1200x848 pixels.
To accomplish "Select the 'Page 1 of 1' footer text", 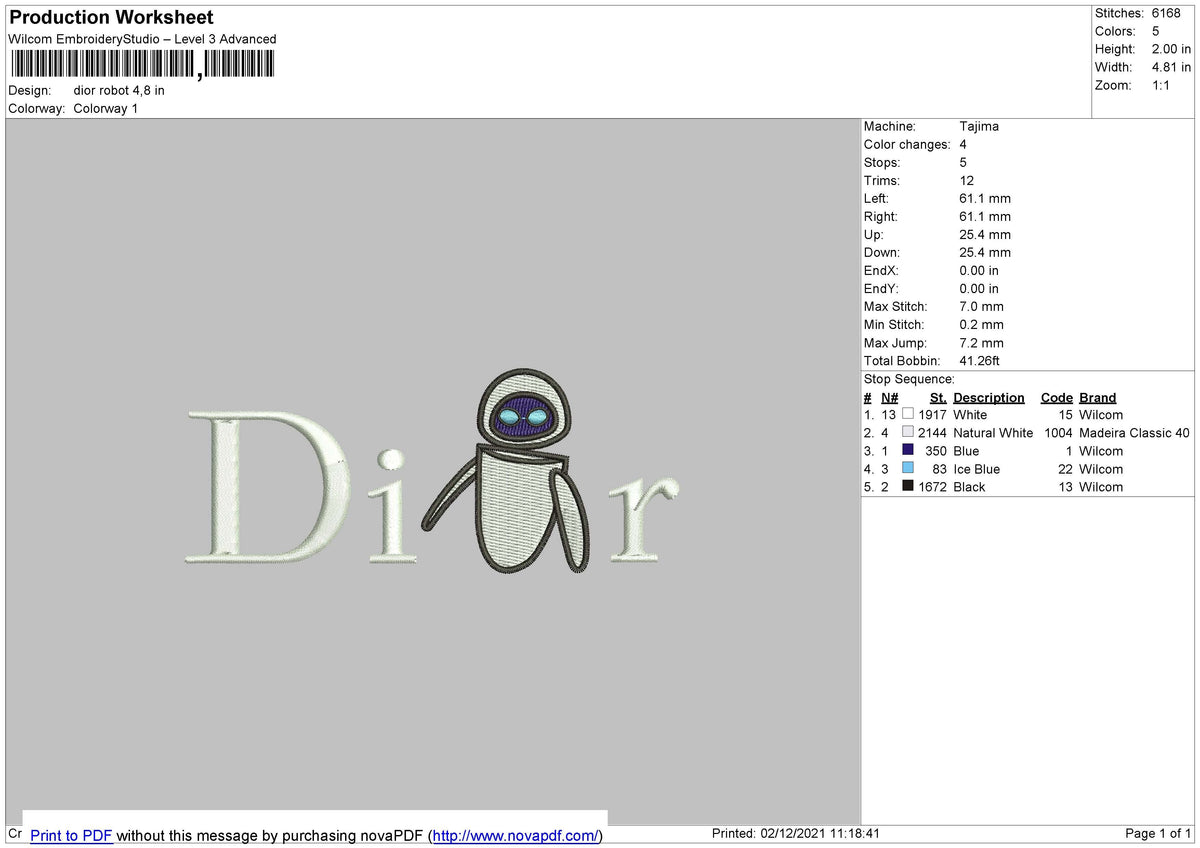I will tap(1158, 833).
